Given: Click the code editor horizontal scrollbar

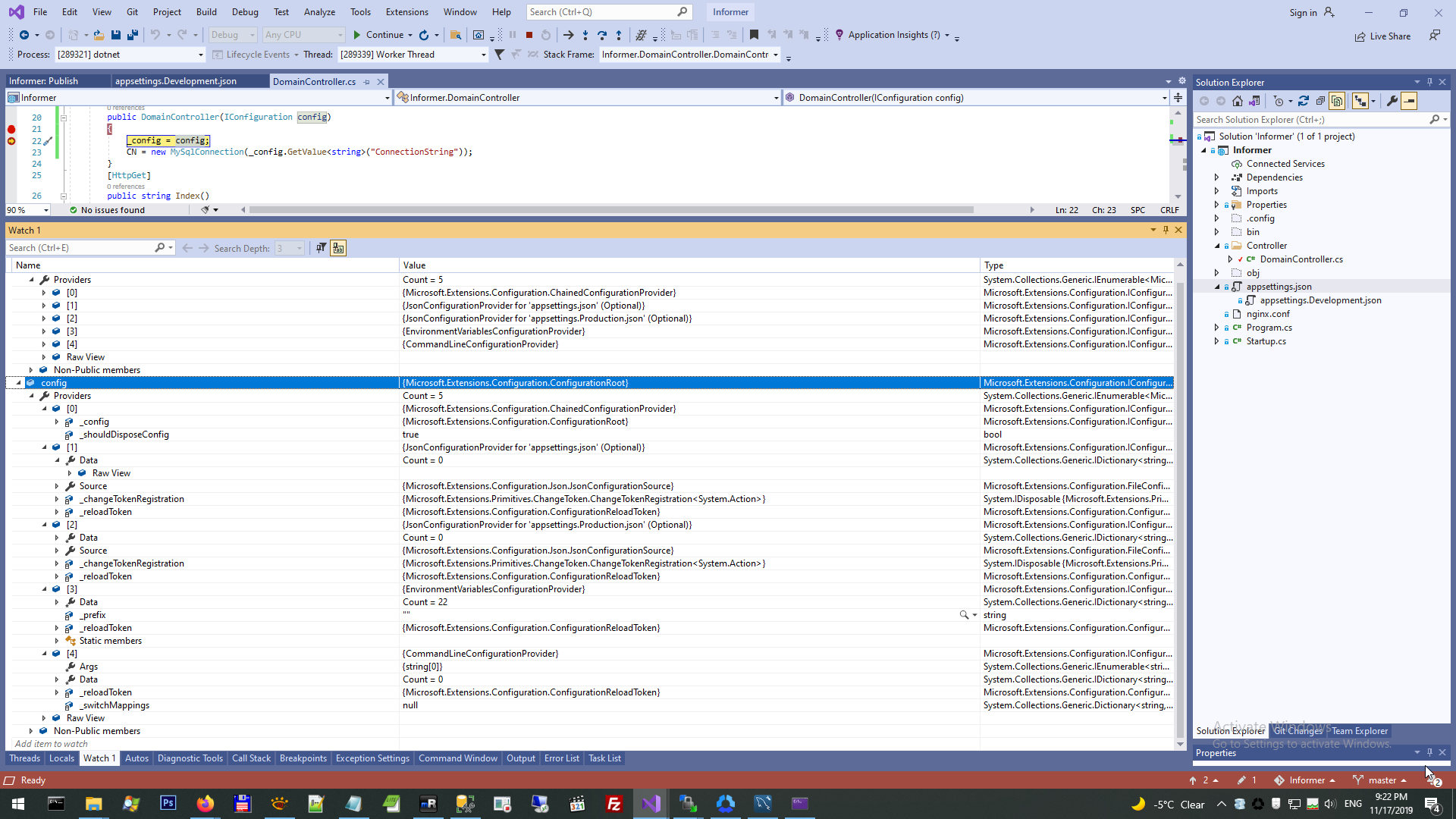Looking at the screenshot, I should point(610,210).
